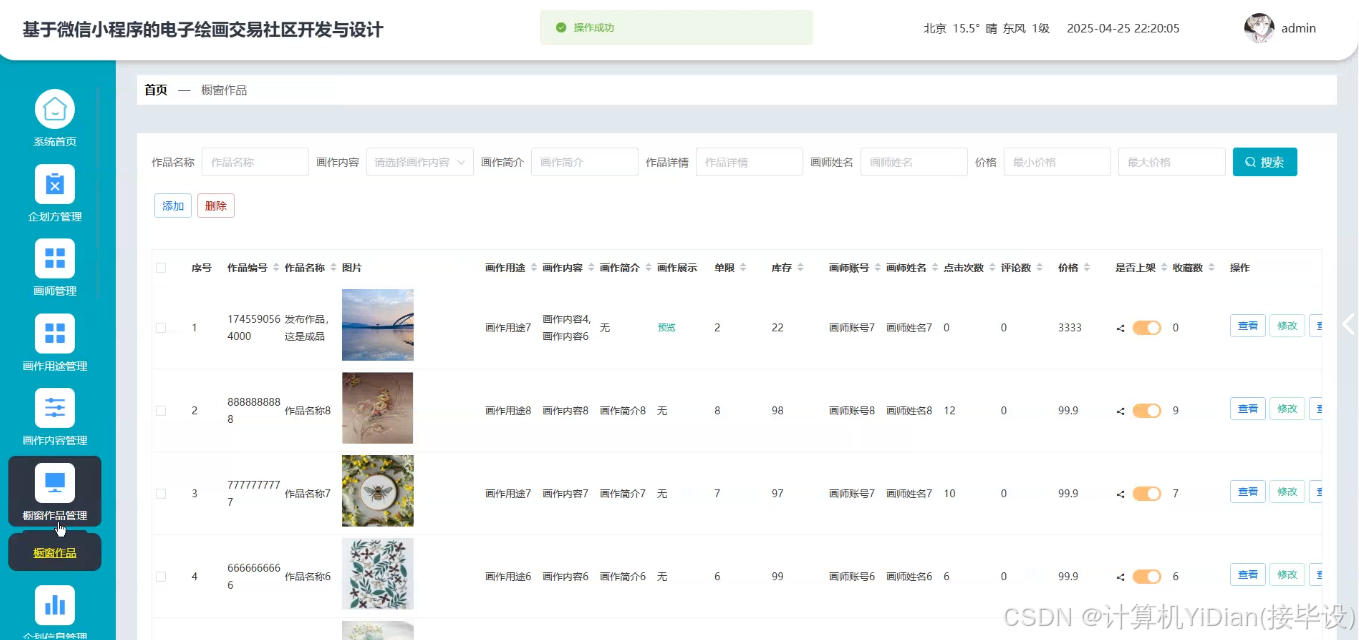Select the 画作内容管理 sliders icon
This screenshot has height=640, width=1359.
click(x=54, y=408)
